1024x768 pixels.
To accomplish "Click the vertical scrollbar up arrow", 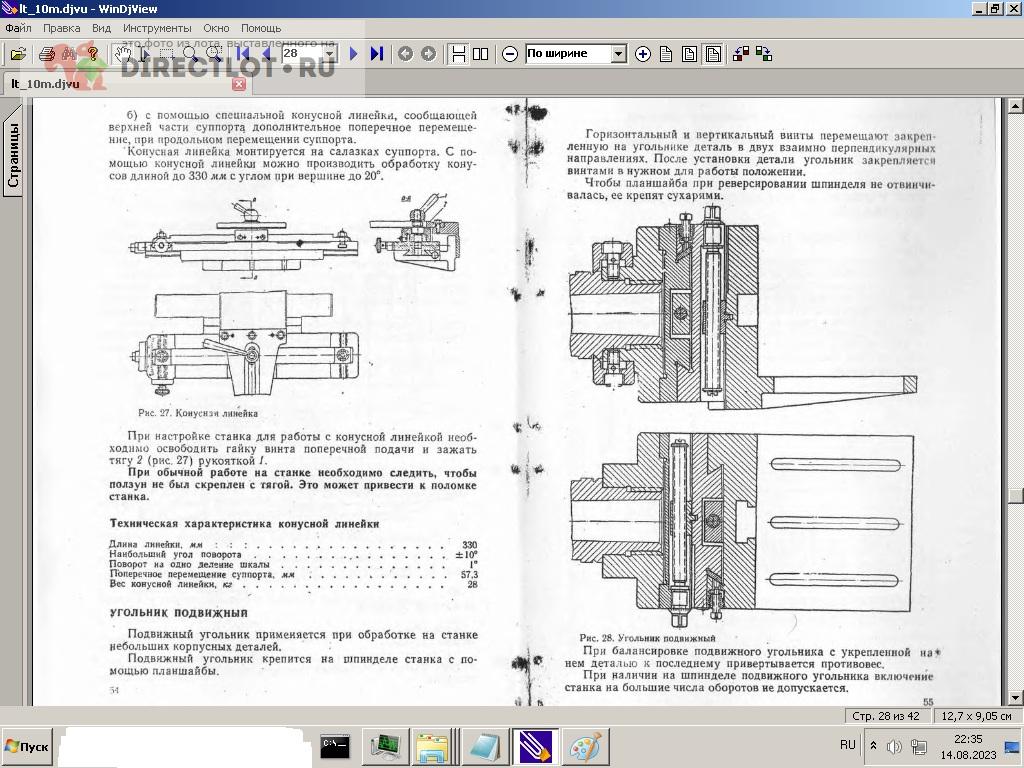I will [1016, 105].
